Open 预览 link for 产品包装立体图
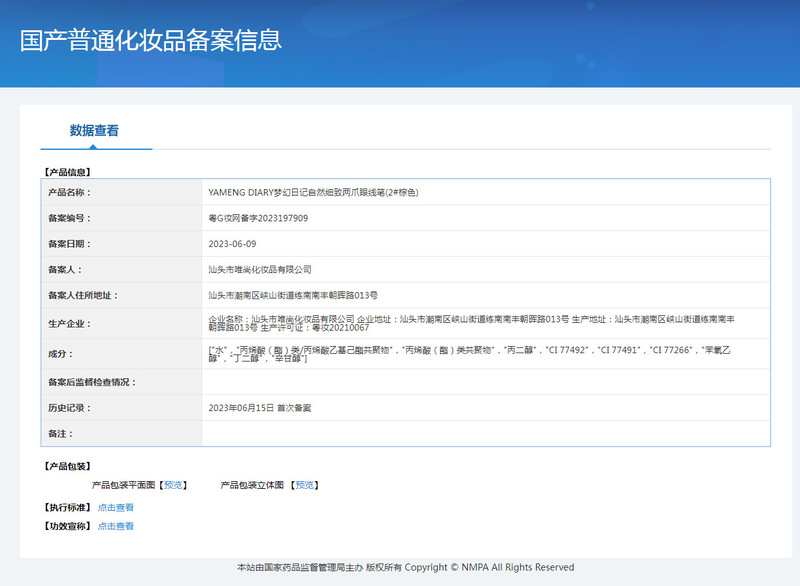The height and width of the screenshot is (586, 800). (305, 485)
